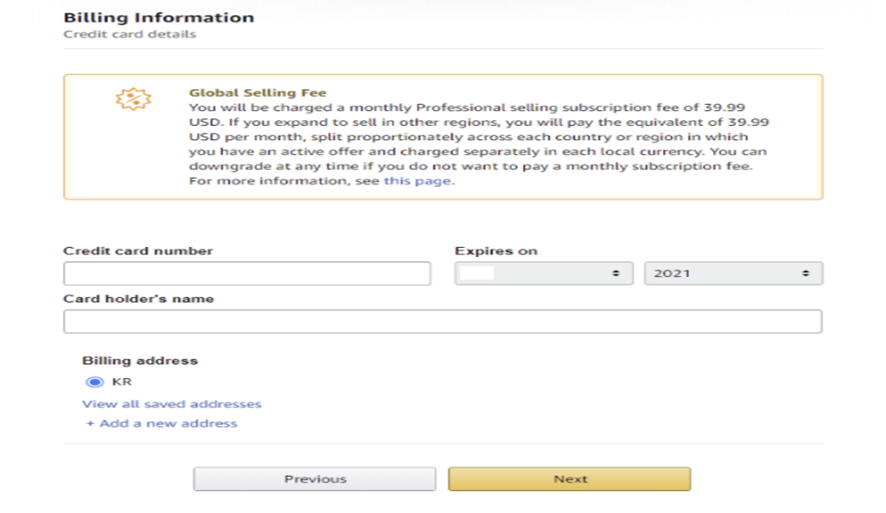The width and height of the screenshot is (886, 513).
Task: Click the Card holder's name label
Action: [x=138, y=299]
